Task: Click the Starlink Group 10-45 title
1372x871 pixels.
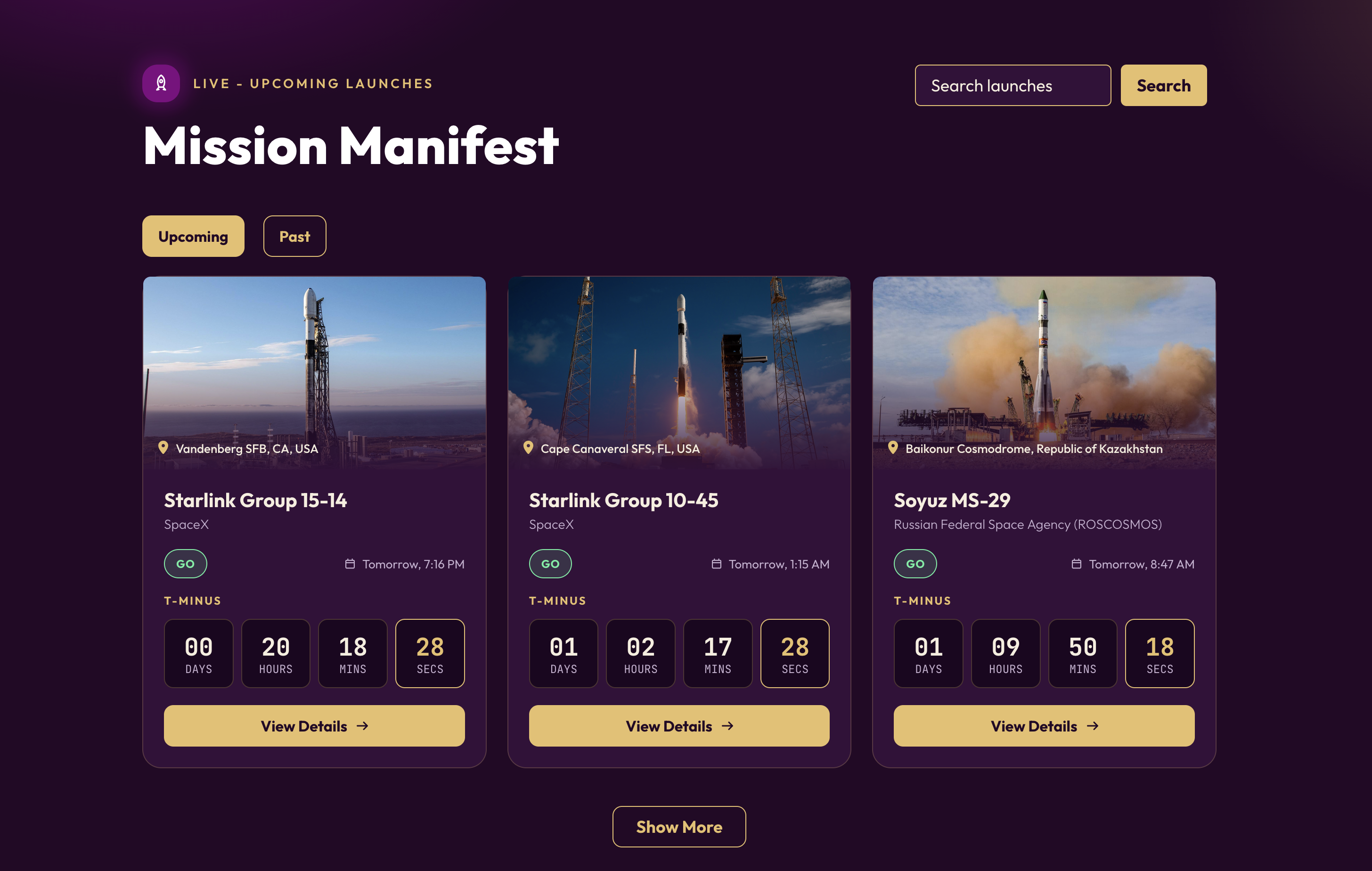Action: pyautogui.click(x=623, y=501)
